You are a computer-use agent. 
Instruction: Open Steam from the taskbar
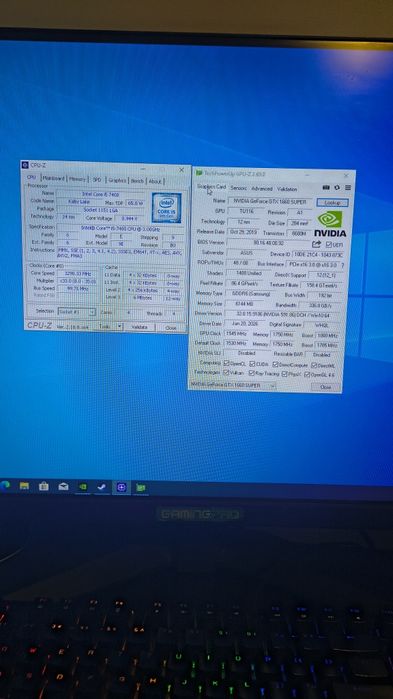(x=102, y=487)
